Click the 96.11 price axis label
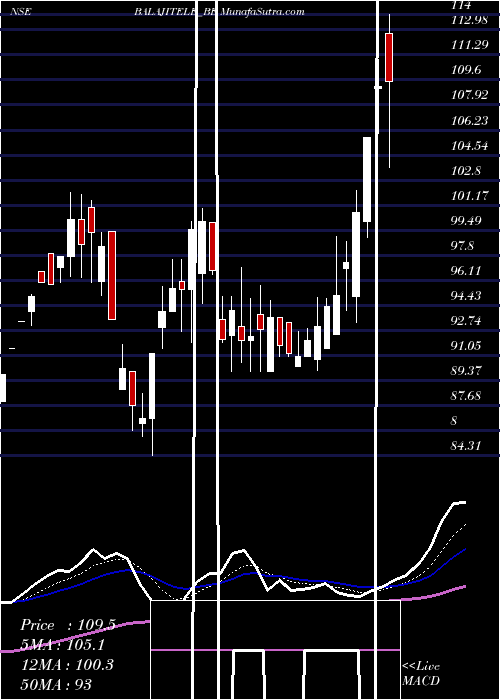The image size is (500, 700). [x=466, y=271]
